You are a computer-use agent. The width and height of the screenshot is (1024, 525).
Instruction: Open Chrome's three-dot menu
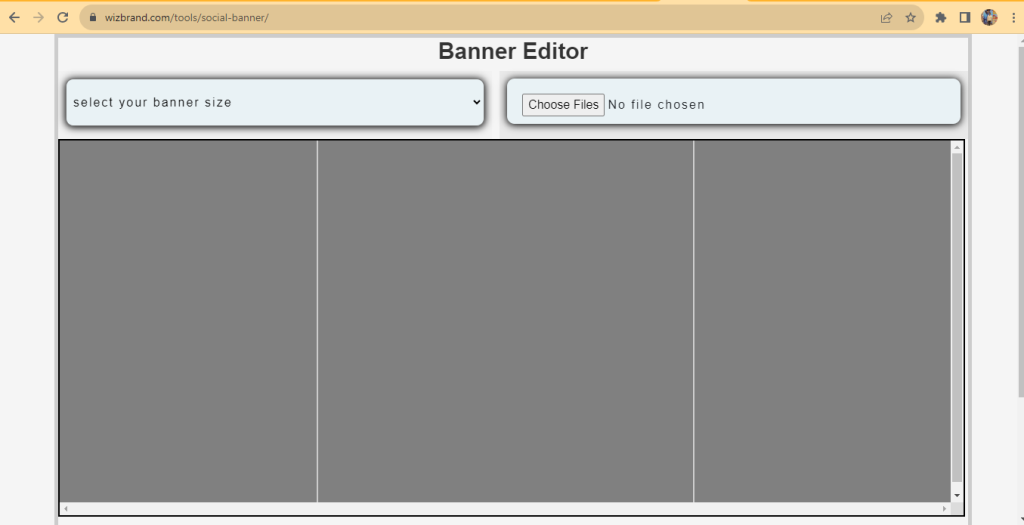1012,17
